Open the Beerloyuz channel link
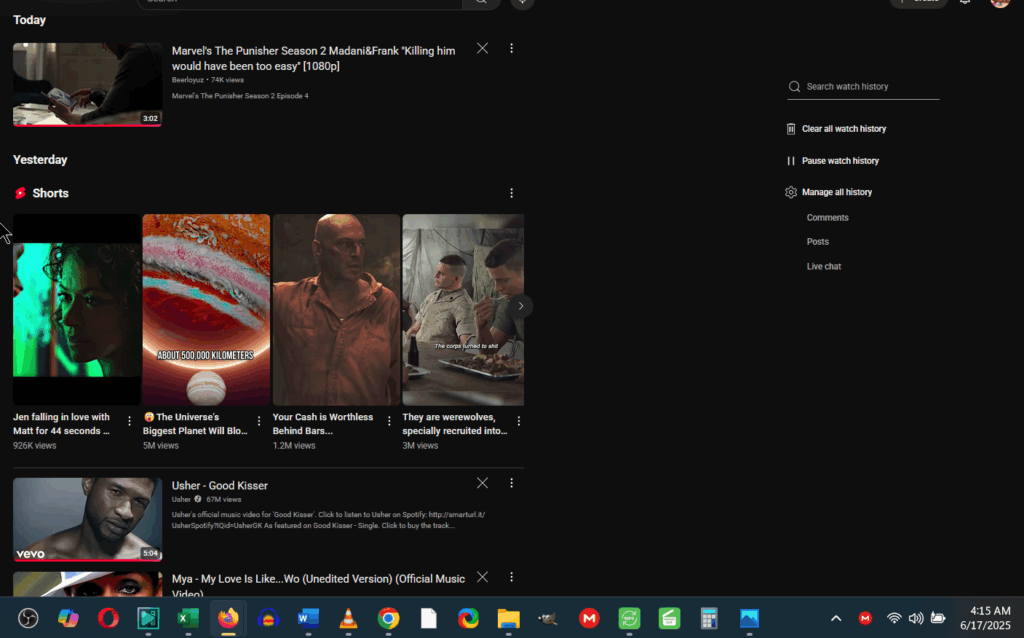This screenshot has height=638, width=1024. point(187,80)
